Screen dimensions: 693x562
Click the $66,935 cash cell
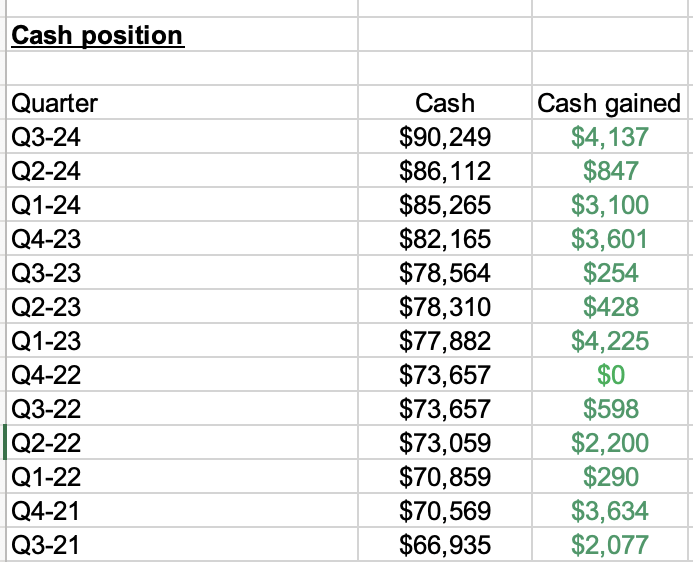point(445,545)
